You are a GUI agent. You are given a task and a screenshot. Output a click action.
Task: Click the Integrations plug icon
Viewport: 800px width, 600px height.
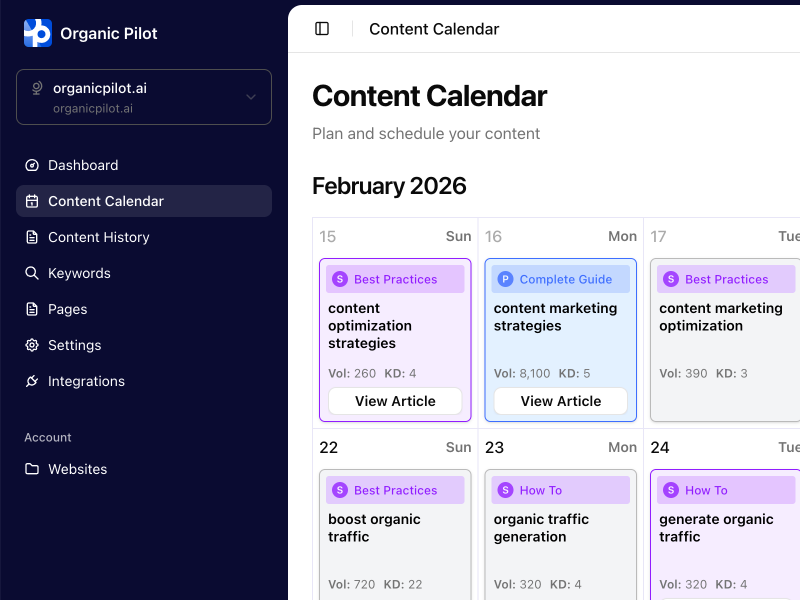pos(32,381)
